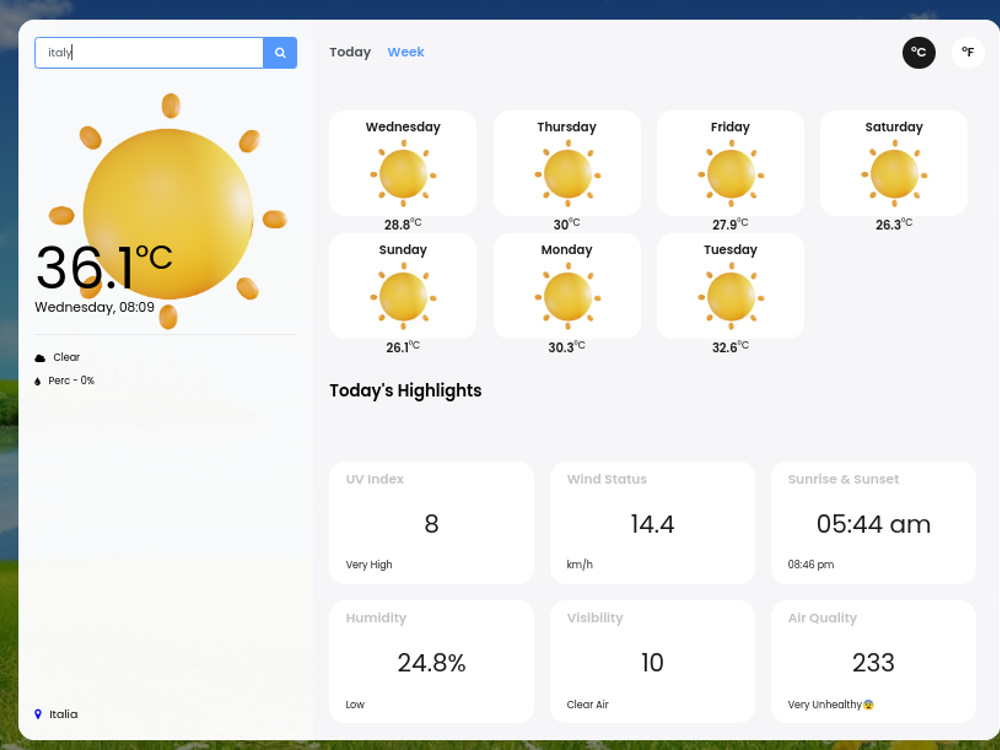The image size is (1000, 750).
Task: Click the 24.8% humidity value
Action: 432,663
